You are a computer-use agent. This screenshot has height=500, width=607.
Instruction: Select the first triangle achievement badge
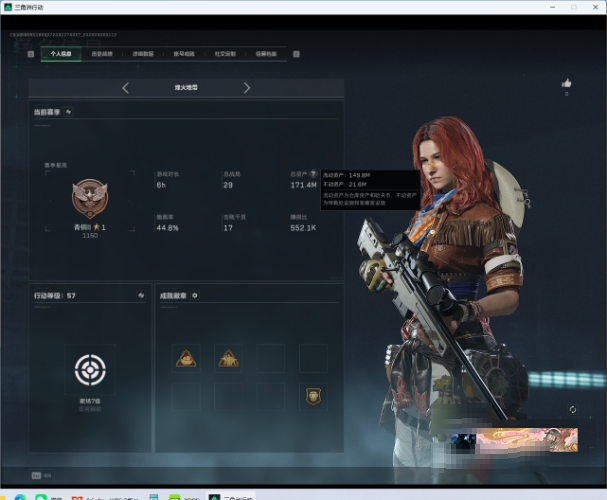(x=186, y=358)
